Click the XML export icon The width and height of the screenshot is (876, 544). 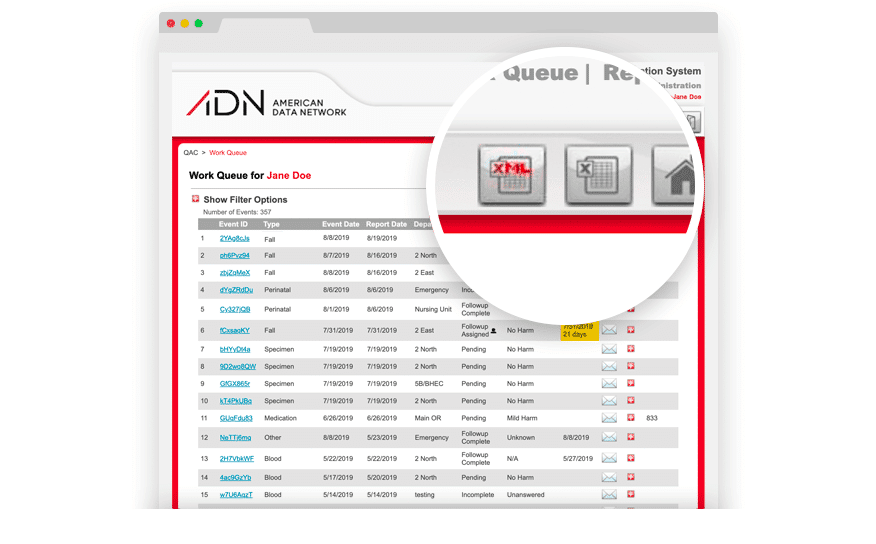tap(512, 175)
